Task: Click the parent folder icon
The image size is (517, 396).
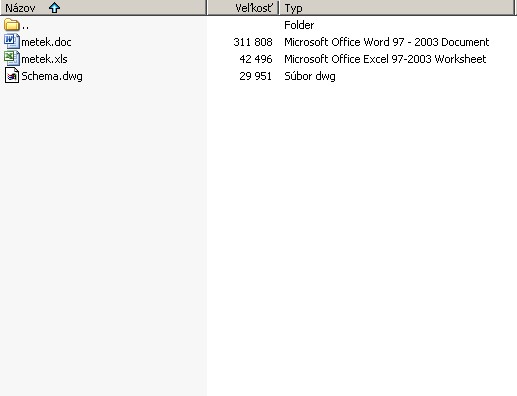Action: click(x=12, y=25)
